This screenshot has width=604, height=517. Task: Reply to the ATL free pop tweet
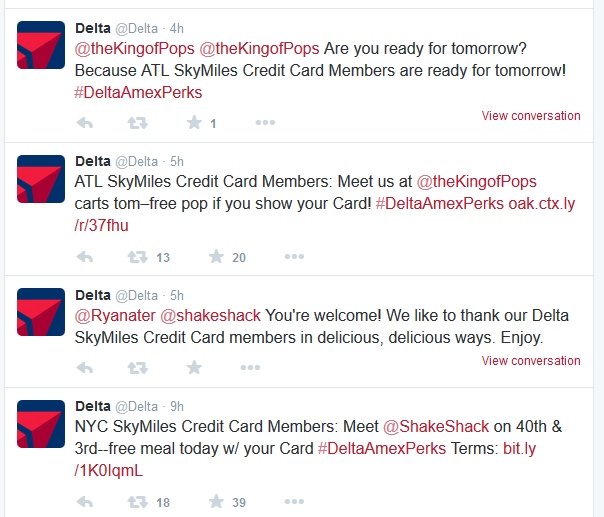[86, 256]
